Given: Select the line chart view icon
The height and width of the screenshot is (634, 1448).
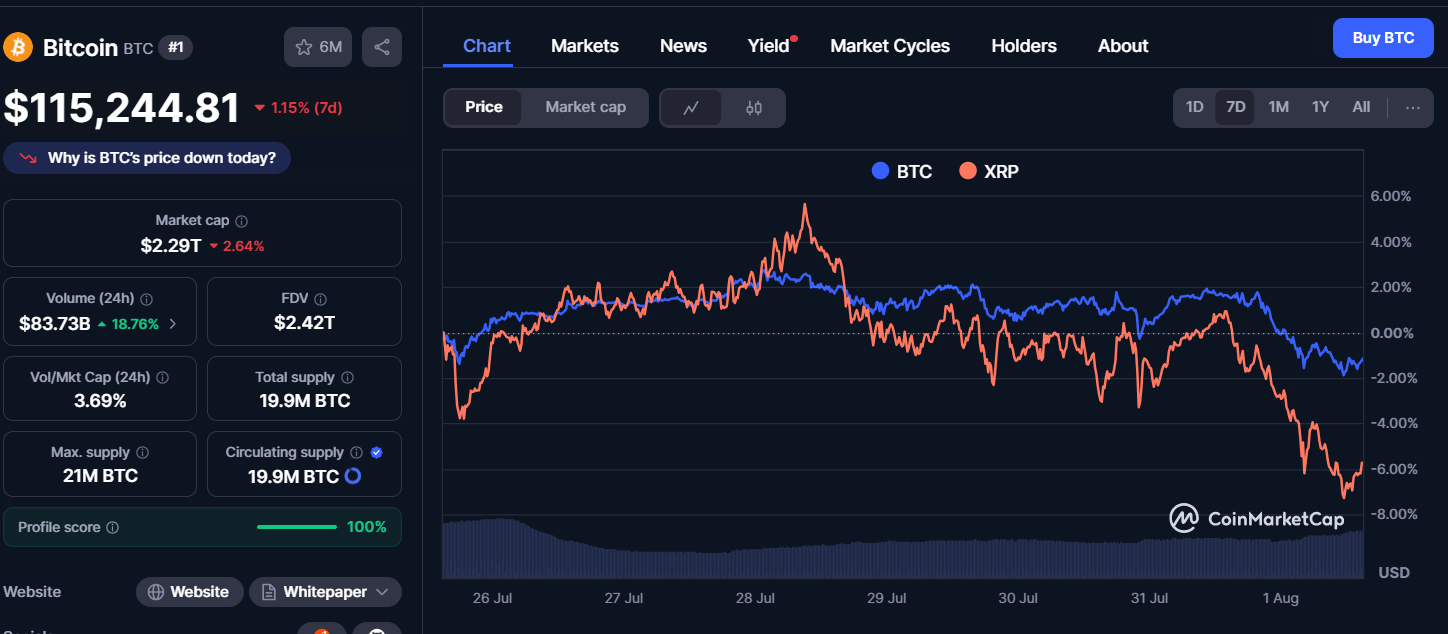Looking at the screenshot, I should [x=691, y=108].
